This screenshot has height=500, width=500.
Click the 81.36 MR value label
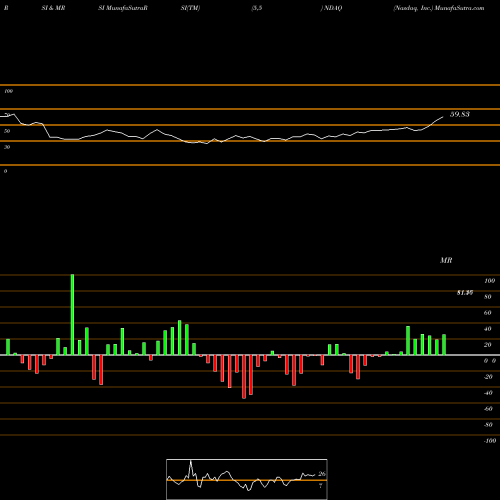(x=465, y=293)
